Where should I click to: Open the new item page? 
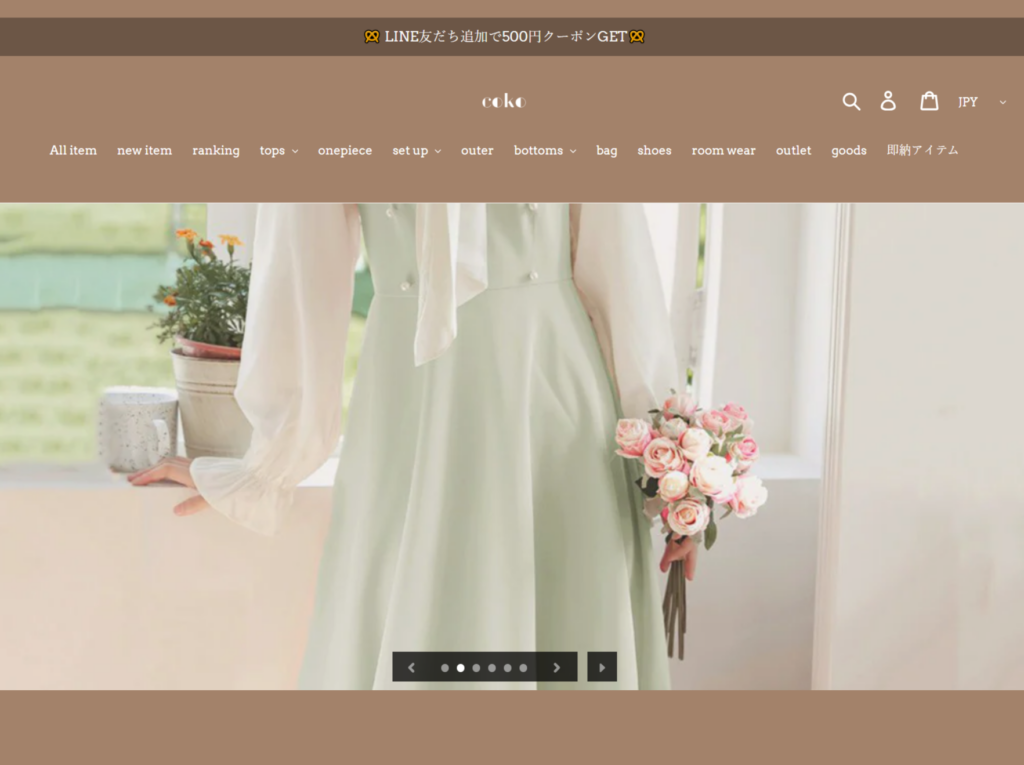(x=144, y=150)
